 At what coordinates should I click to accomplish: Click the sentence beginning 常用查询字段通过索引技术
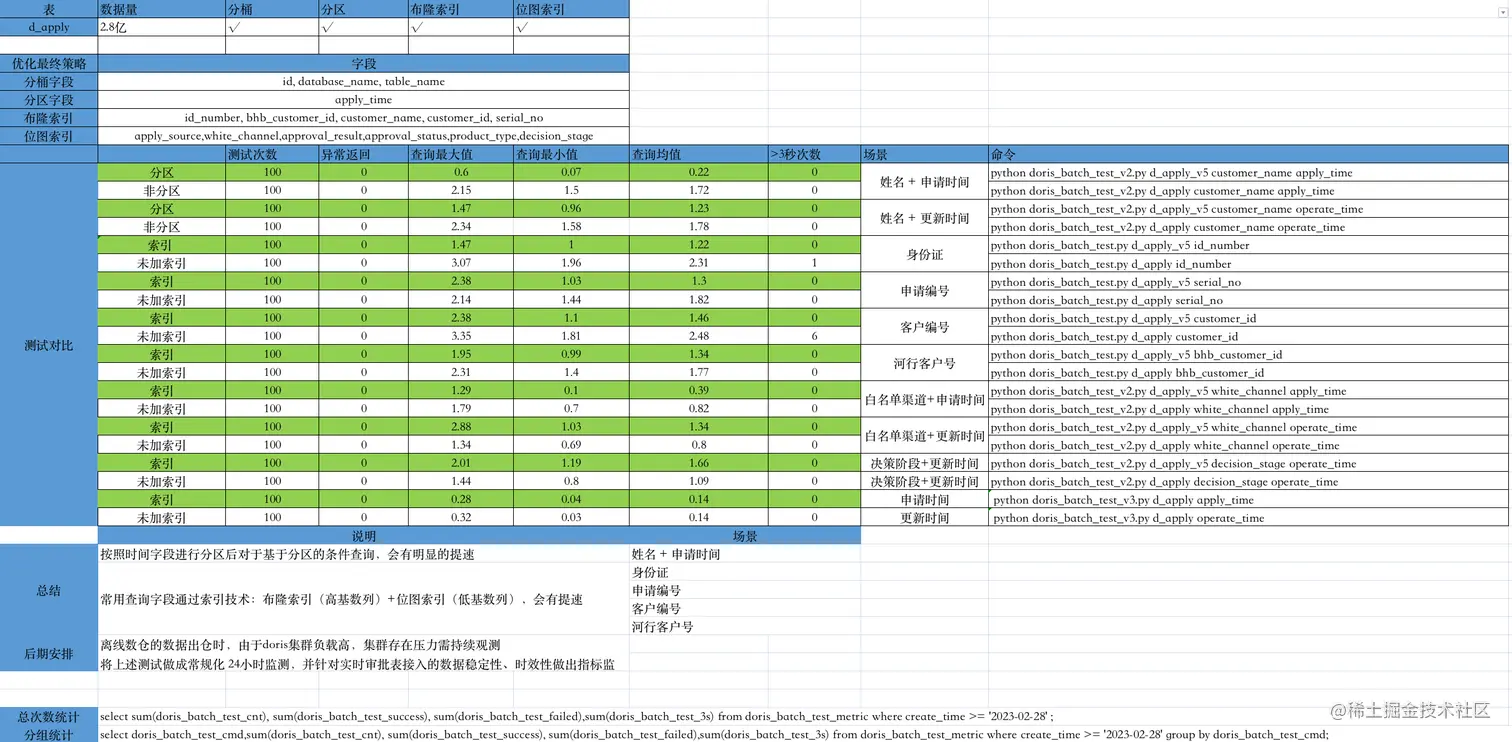point(342,599)
